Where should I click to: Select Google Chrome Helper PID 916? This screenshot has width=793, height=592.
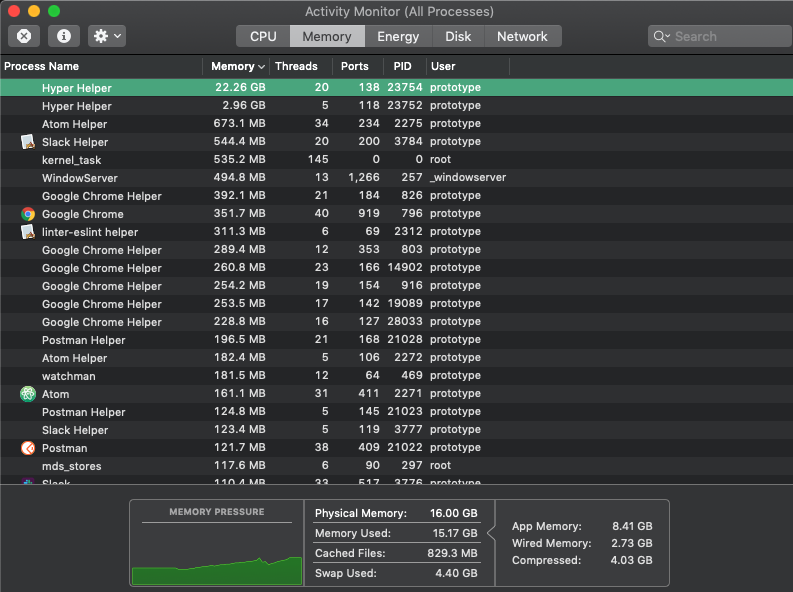(x=396, y=286)
